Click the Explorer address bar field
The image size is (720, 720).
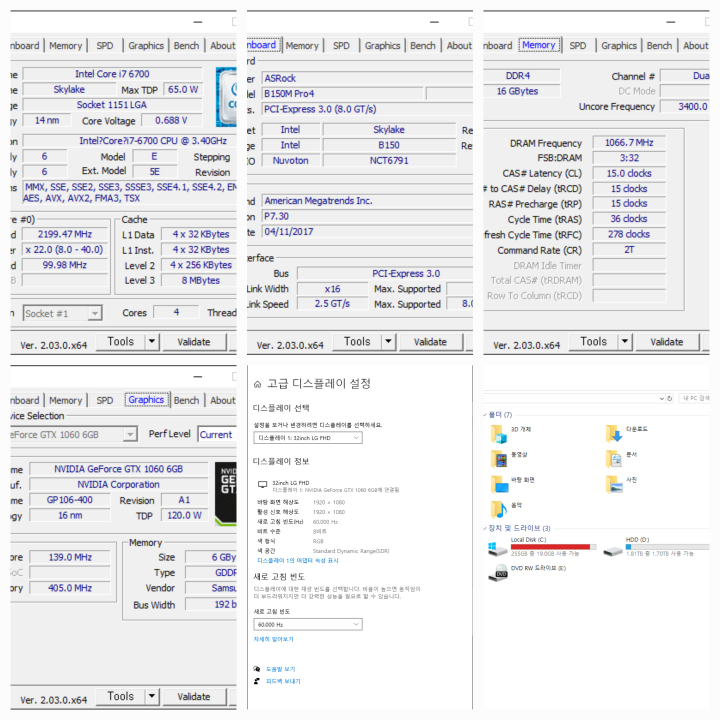pos(571,398)
